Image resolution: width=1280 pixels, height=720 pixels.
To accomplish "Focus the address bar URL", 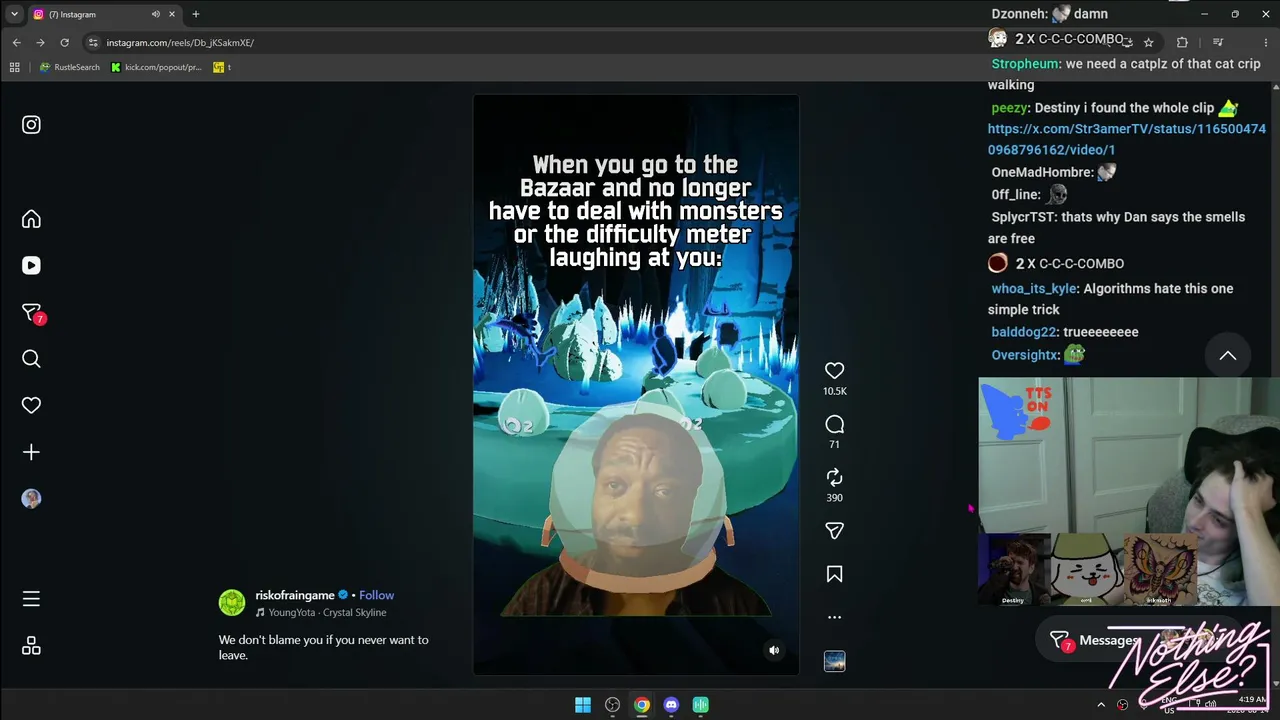I will tap(180, 43).
